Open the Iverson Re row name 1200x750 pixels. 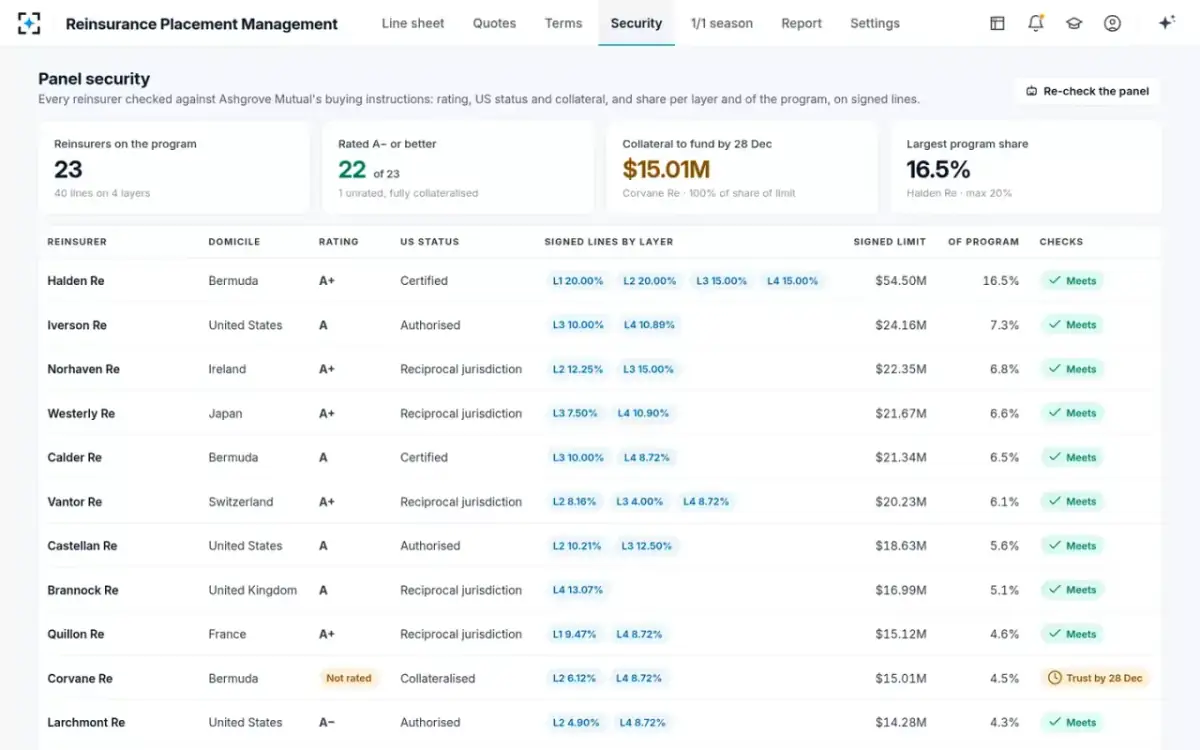pos(77,325)
